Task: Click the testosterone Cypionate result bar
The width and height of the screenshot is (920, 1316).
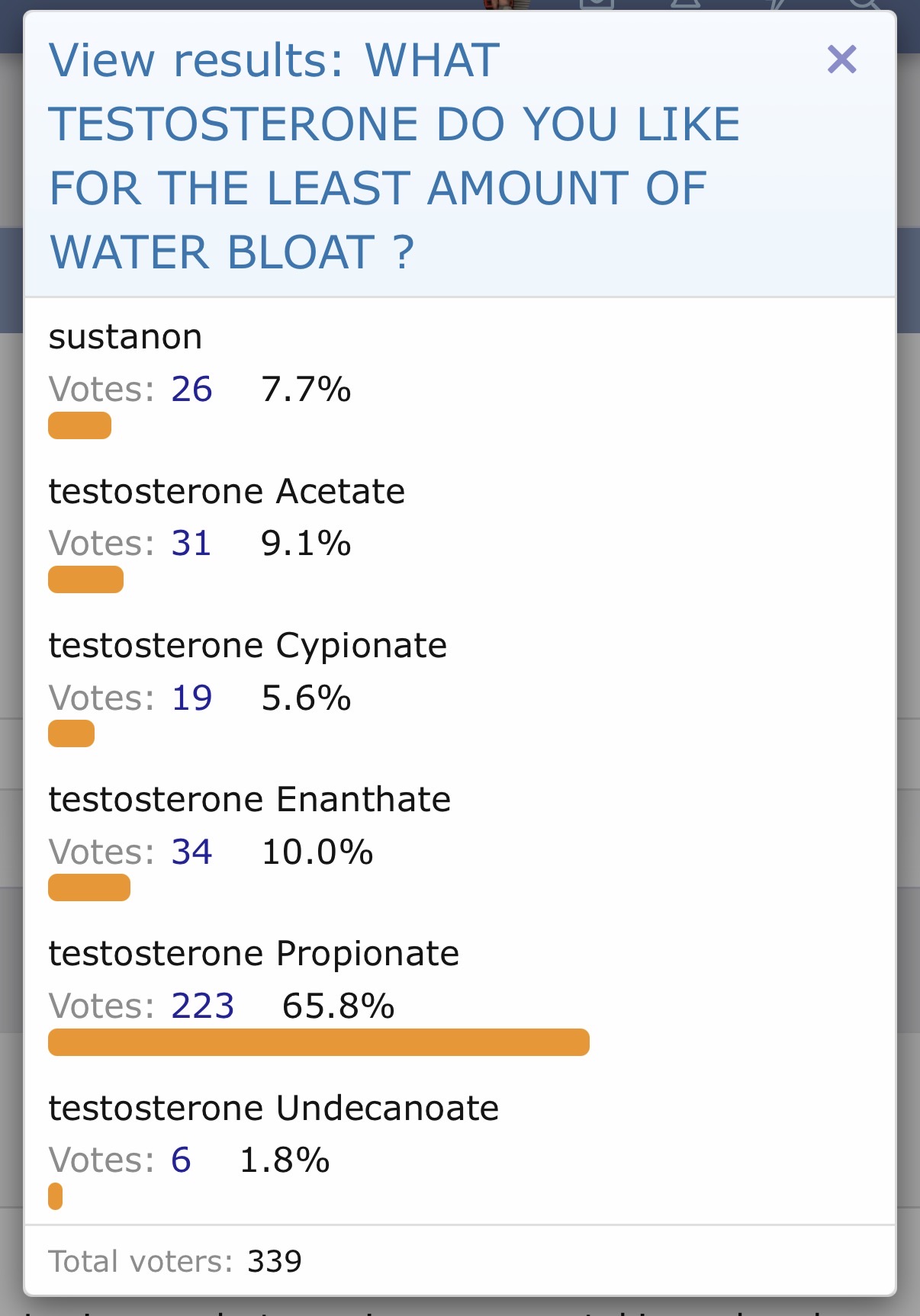Action: point(71,733)
